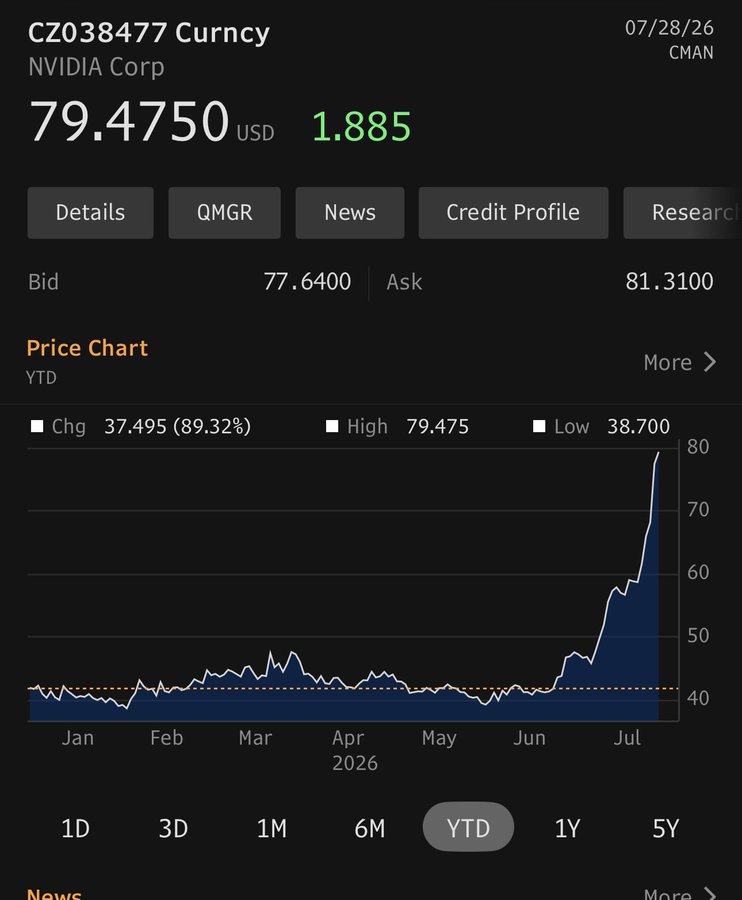Toggle the High legend square
This screenshot has width=742, height=900.
click(332, 426)
